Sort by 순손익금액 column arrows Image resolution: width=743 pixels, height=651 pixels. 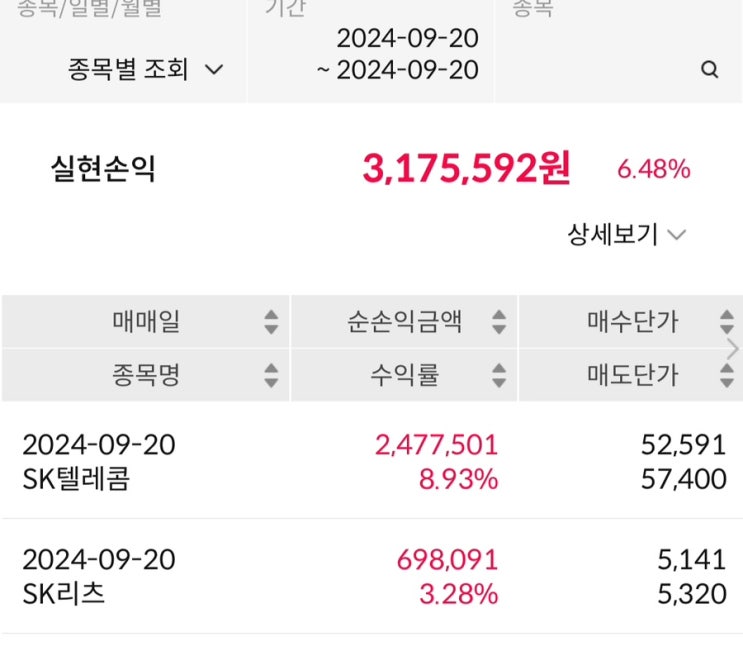(x=499, y=322)
